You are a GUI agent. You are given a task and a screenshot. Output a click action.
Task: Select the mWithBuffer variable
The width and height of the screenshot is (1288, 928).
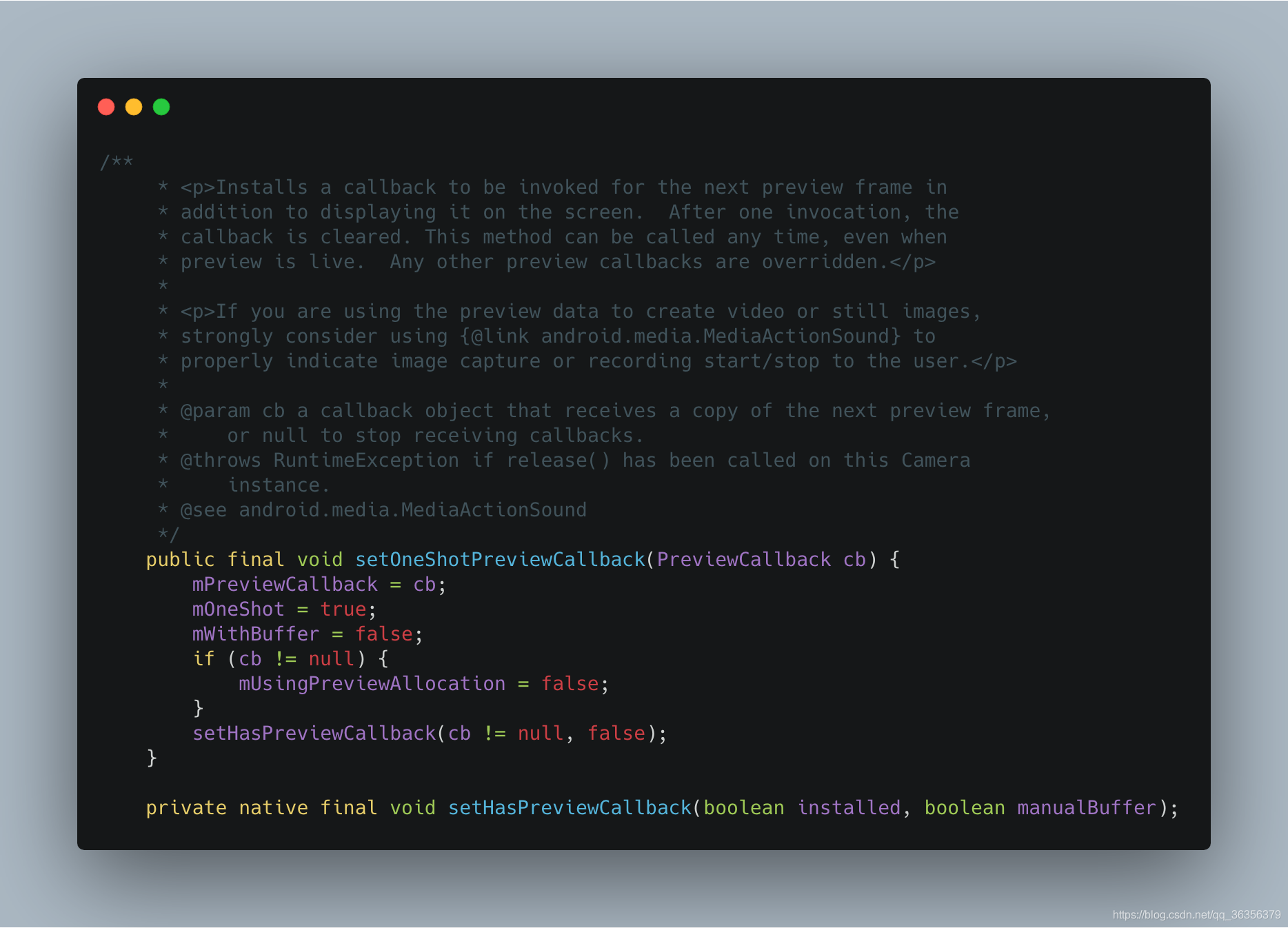[256, 634]
